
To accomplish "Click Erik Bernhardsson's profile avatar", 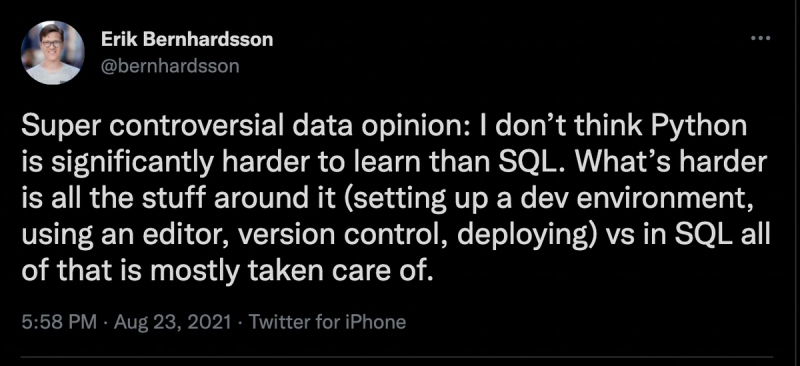I will 53,53.
